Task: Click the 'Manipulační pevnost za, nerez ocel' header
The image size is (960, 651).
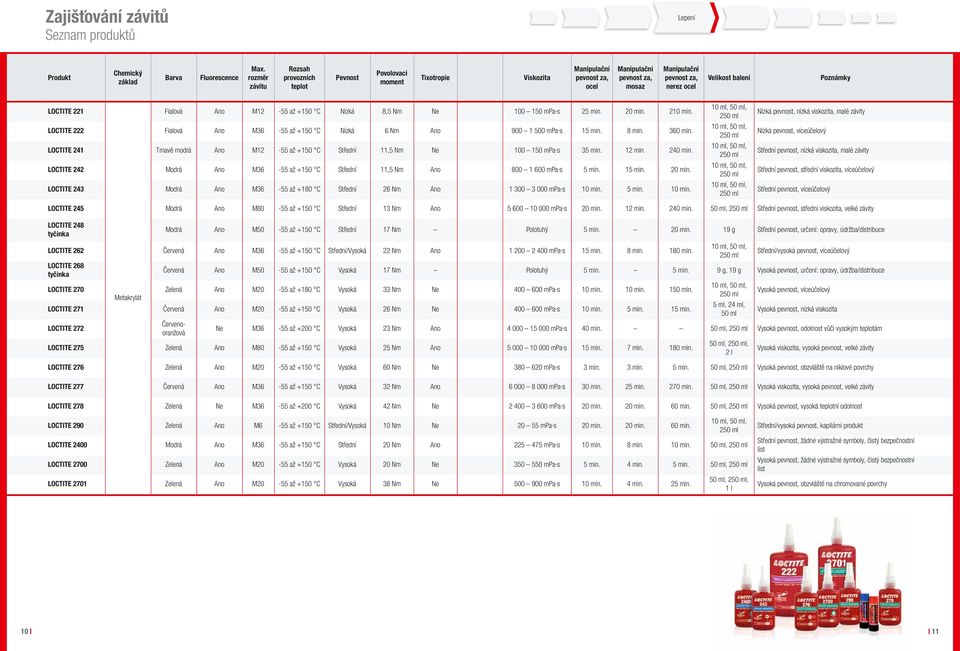Action: point(681,78)
